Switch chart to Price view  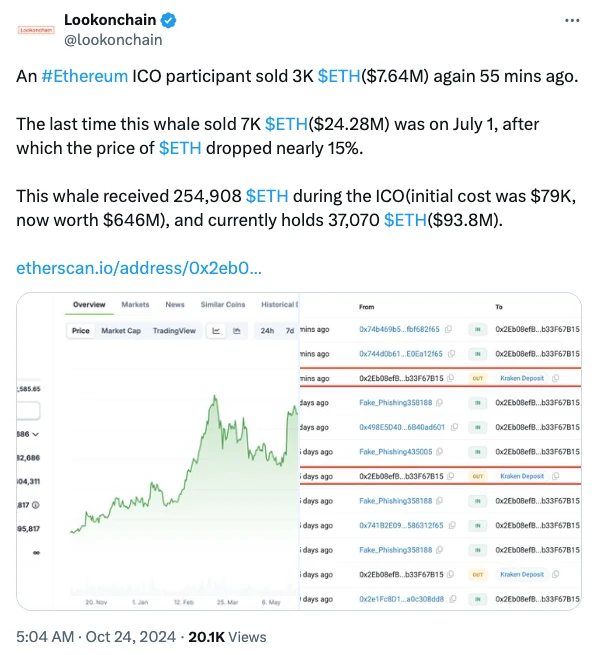click(81, 330)
